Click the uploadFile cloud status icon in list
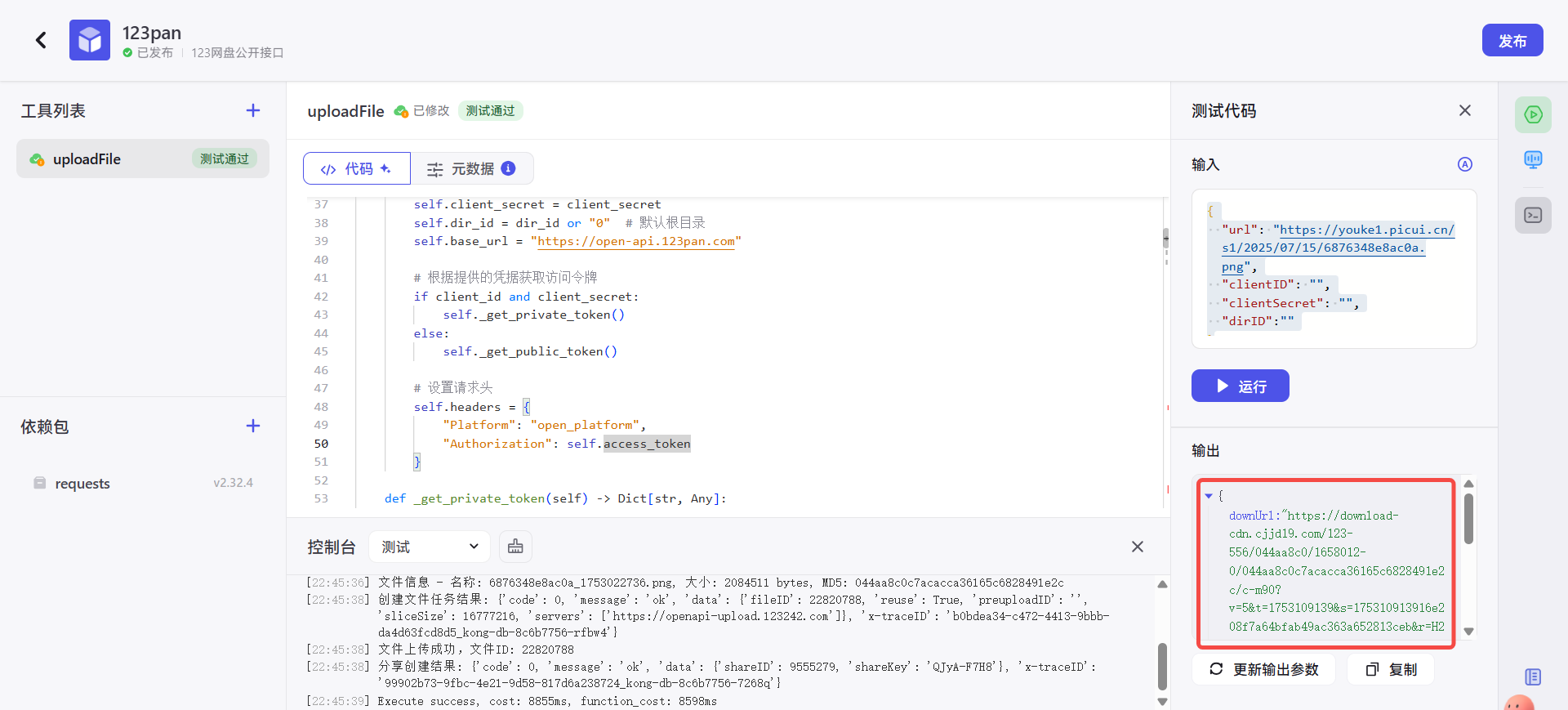The image size is (1568, 710). pos(37,159)
